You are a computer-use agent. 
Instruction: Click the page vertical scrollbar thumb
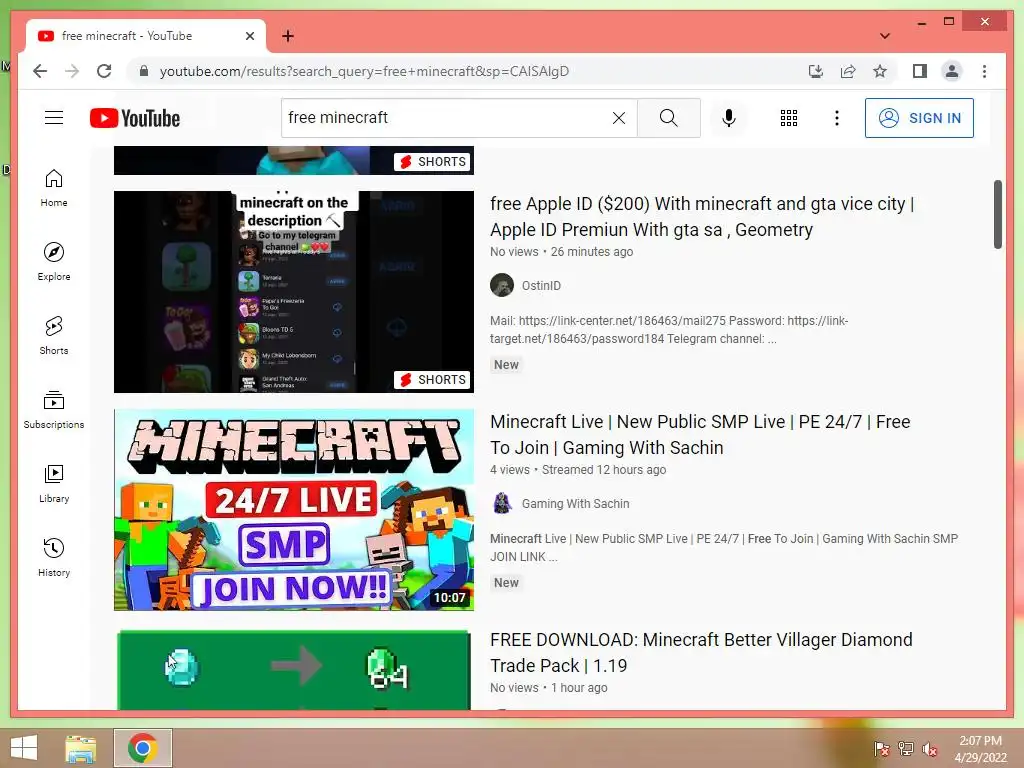pyautogui.click(x=998, y=214)
